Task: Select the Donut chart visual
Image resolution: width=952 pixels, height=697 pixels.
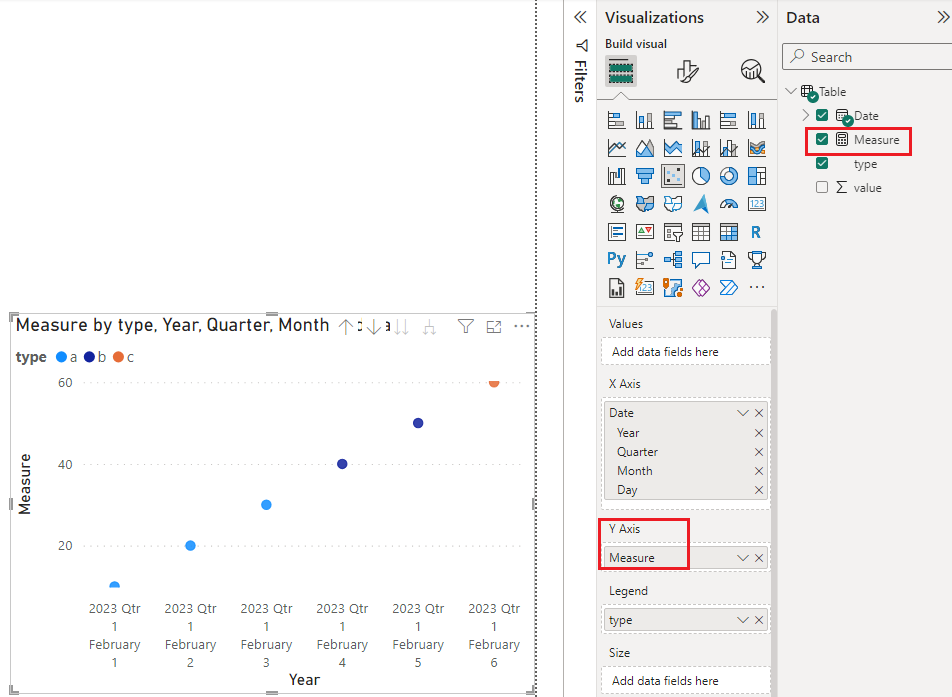Action: [729, 176]
